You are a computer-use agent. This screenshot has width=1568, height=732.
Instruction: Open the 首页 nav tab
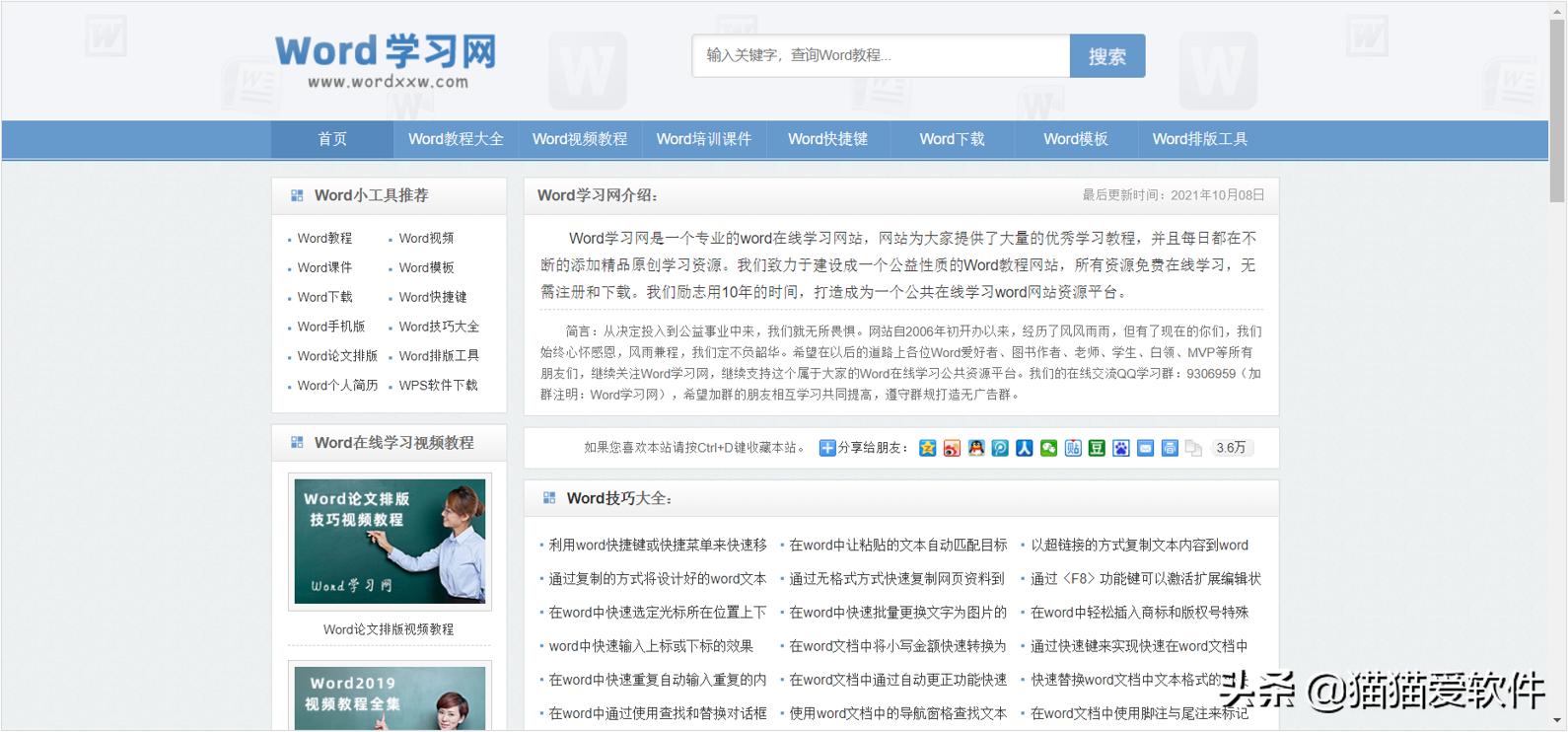pyautogui.click(x=332, y=139)
